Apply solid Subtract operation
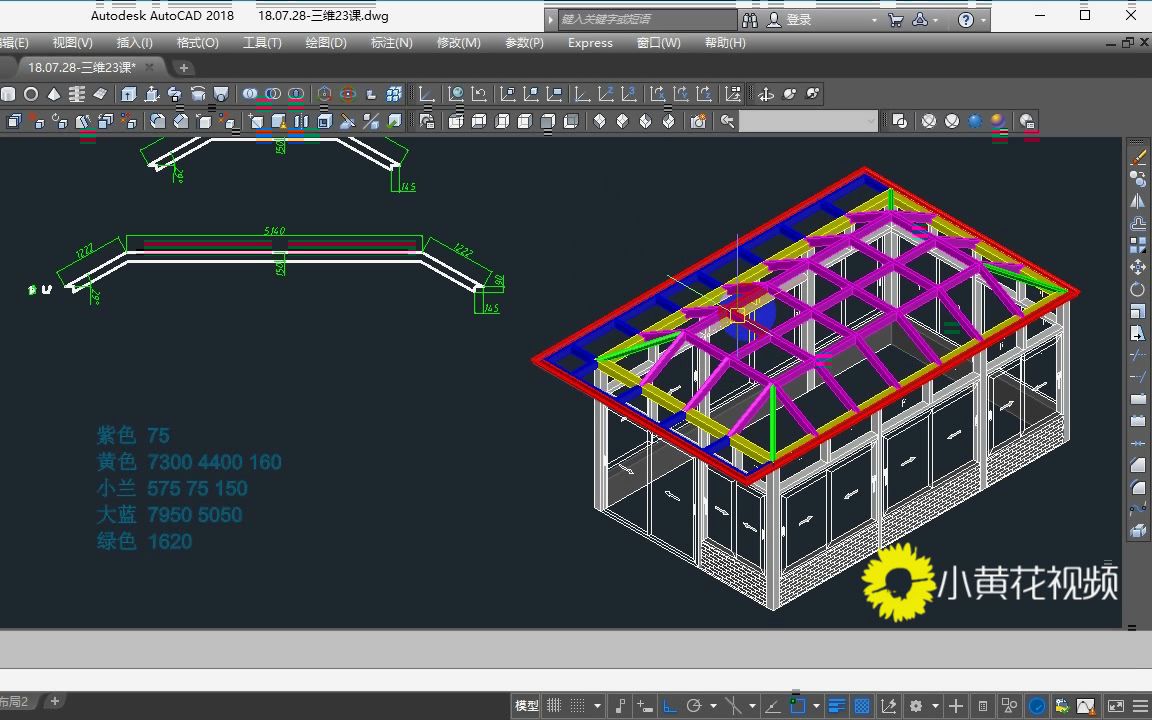This screenshot has height=720, width=1152. tap(273, 94)
